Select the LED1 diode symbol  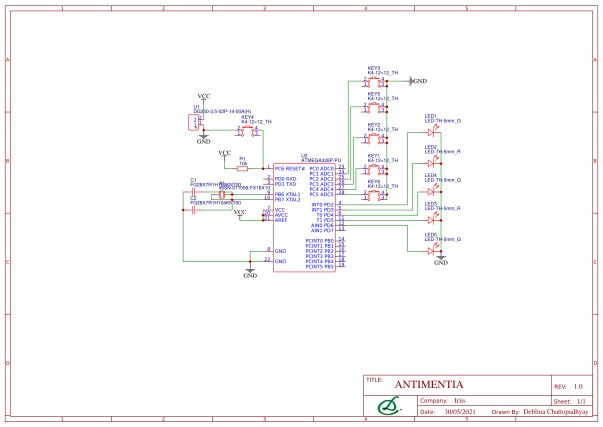coord(432,132)
